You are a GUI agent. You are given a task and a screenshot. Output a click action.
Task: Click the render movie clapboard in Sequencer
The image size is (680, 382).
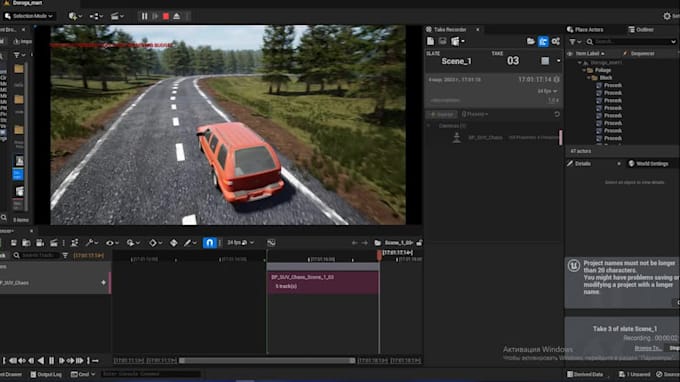[54, 243]
